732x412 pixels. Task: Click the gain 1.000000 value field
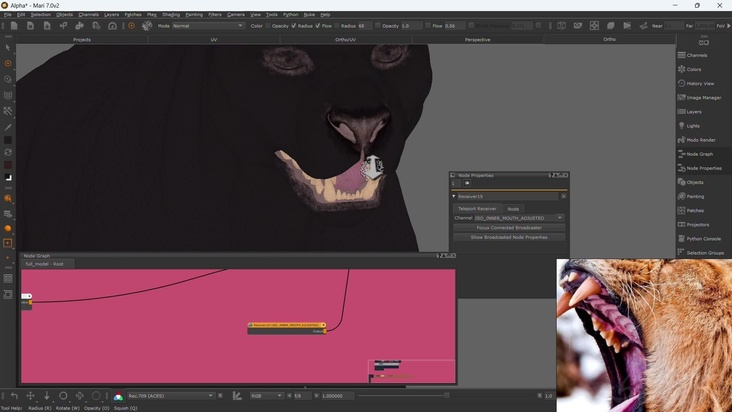(337, 396)
